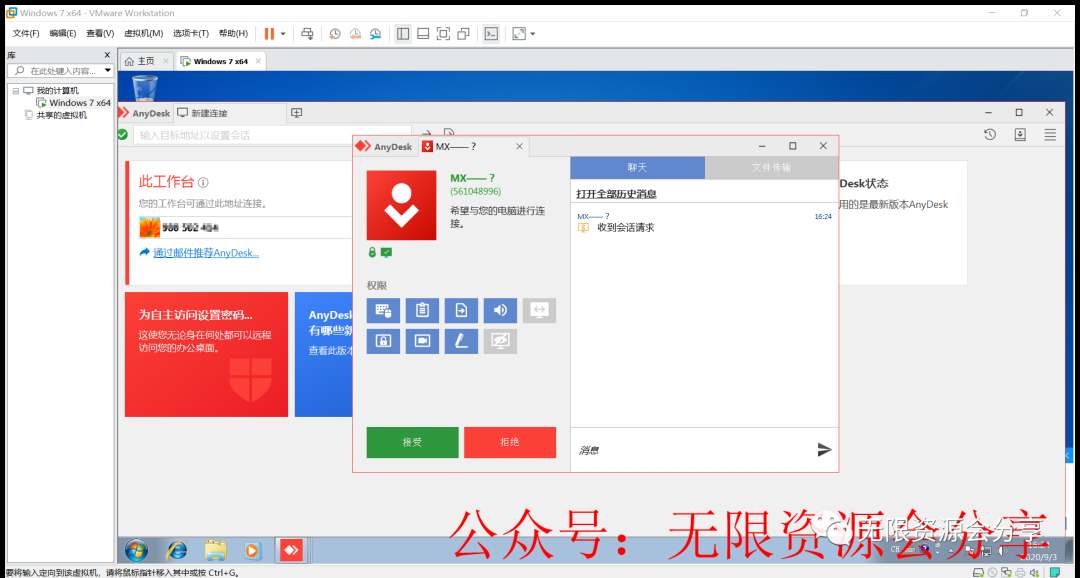The height and width of the screenshot is (578, 1080).
Task: Take a VM snapshot icon
Action: (x=335, y=34)
